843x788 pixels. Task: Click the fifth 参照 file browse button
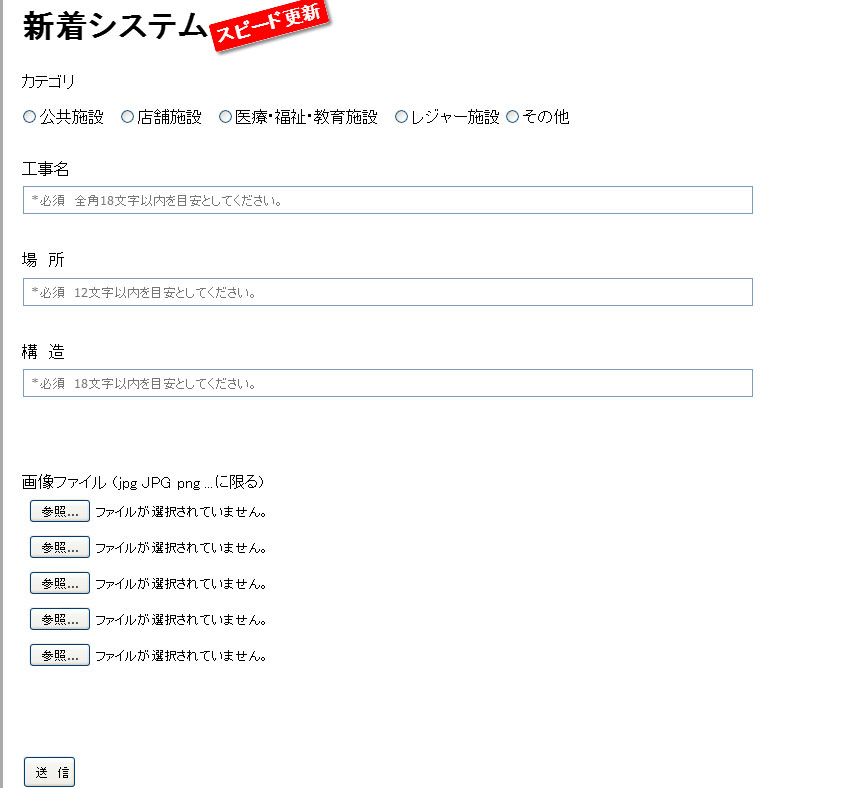click(x=58, y=655)
